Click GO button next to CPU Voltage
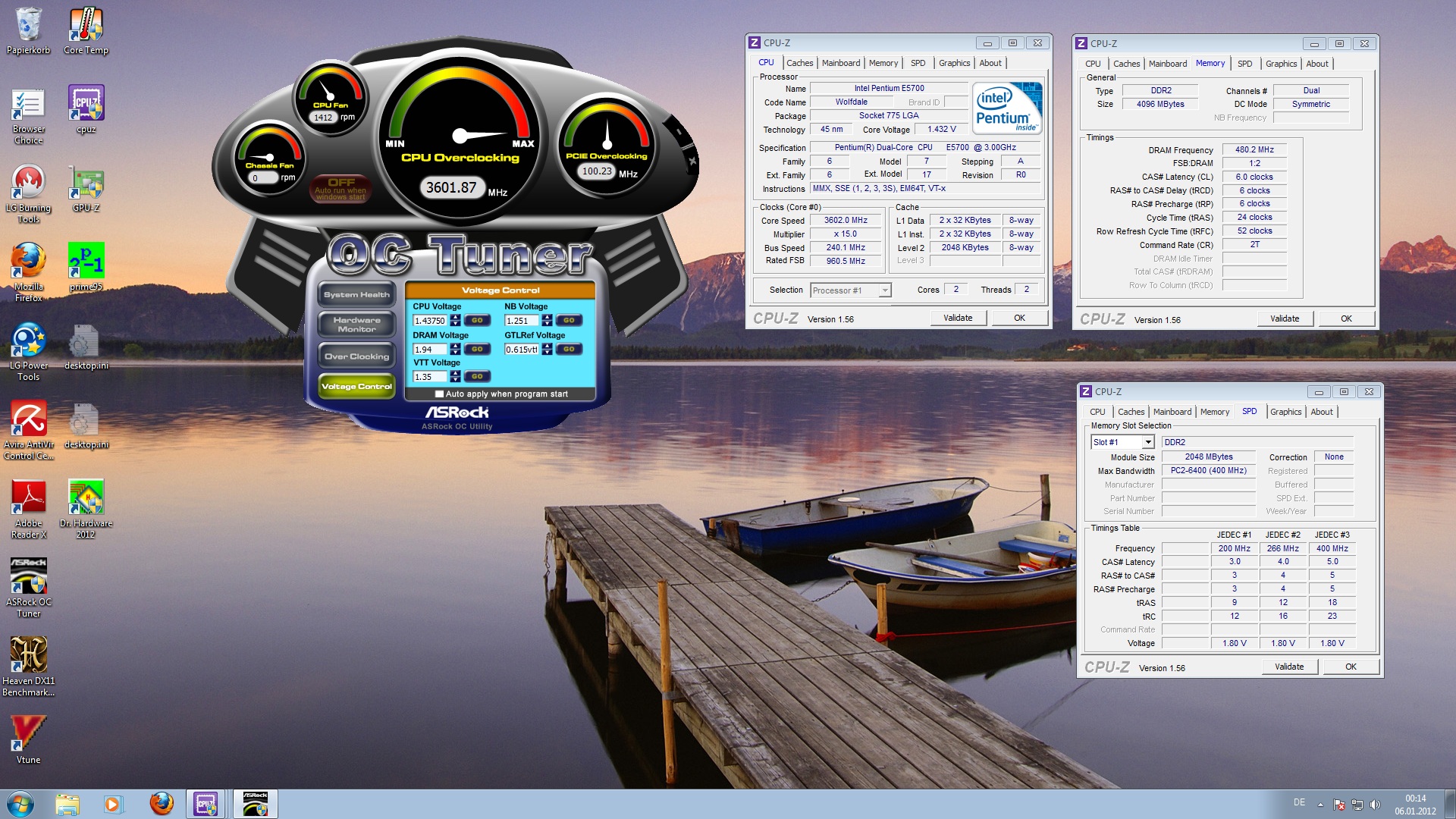The height and width of the screenshot is (819, 1456). 477,321
